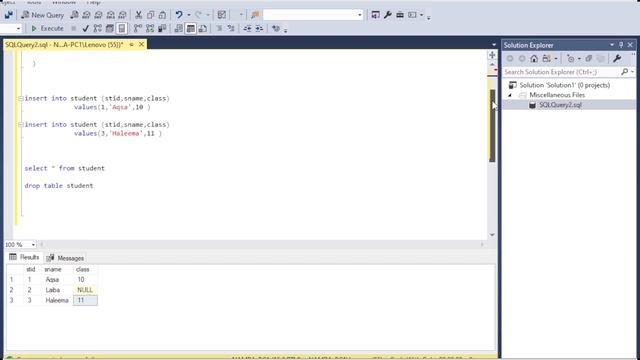Click the Copy icon
This screenshot has width=640, height=360.
click(x=151, y=15)
